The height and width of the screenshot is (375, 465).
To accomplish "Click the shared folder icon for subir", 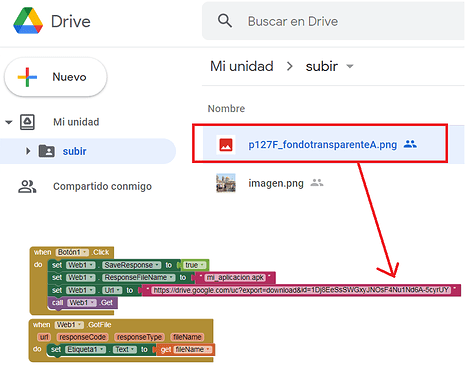I will tap(47, 151).
